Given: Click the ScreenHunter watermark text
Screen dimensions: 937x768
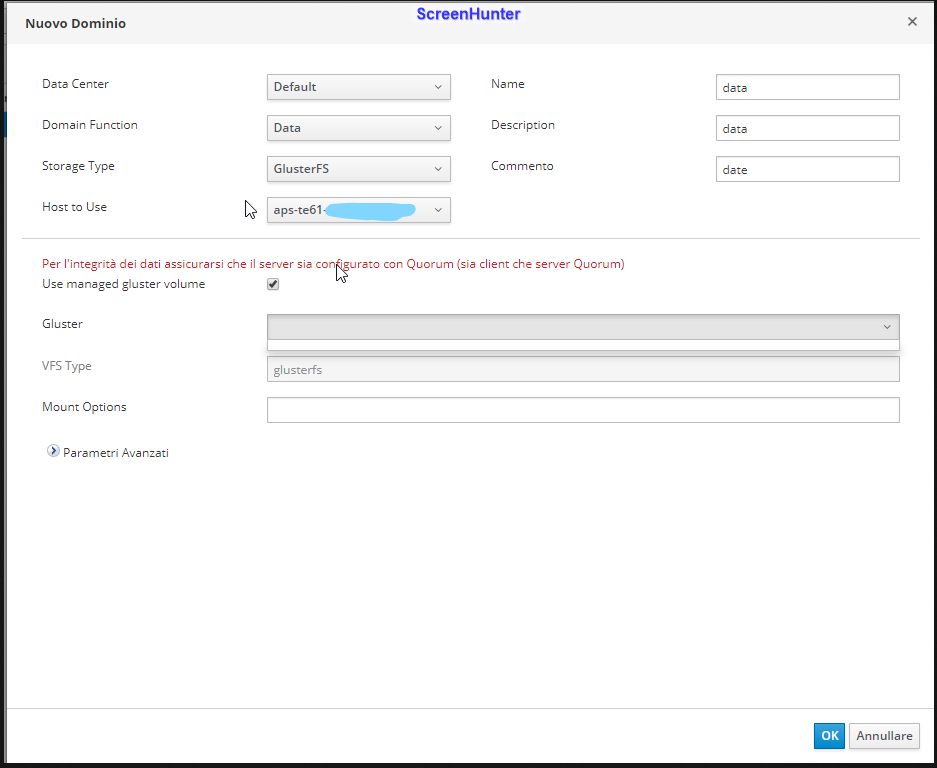Looking at the screenshot, I should (x=468, y=14).
